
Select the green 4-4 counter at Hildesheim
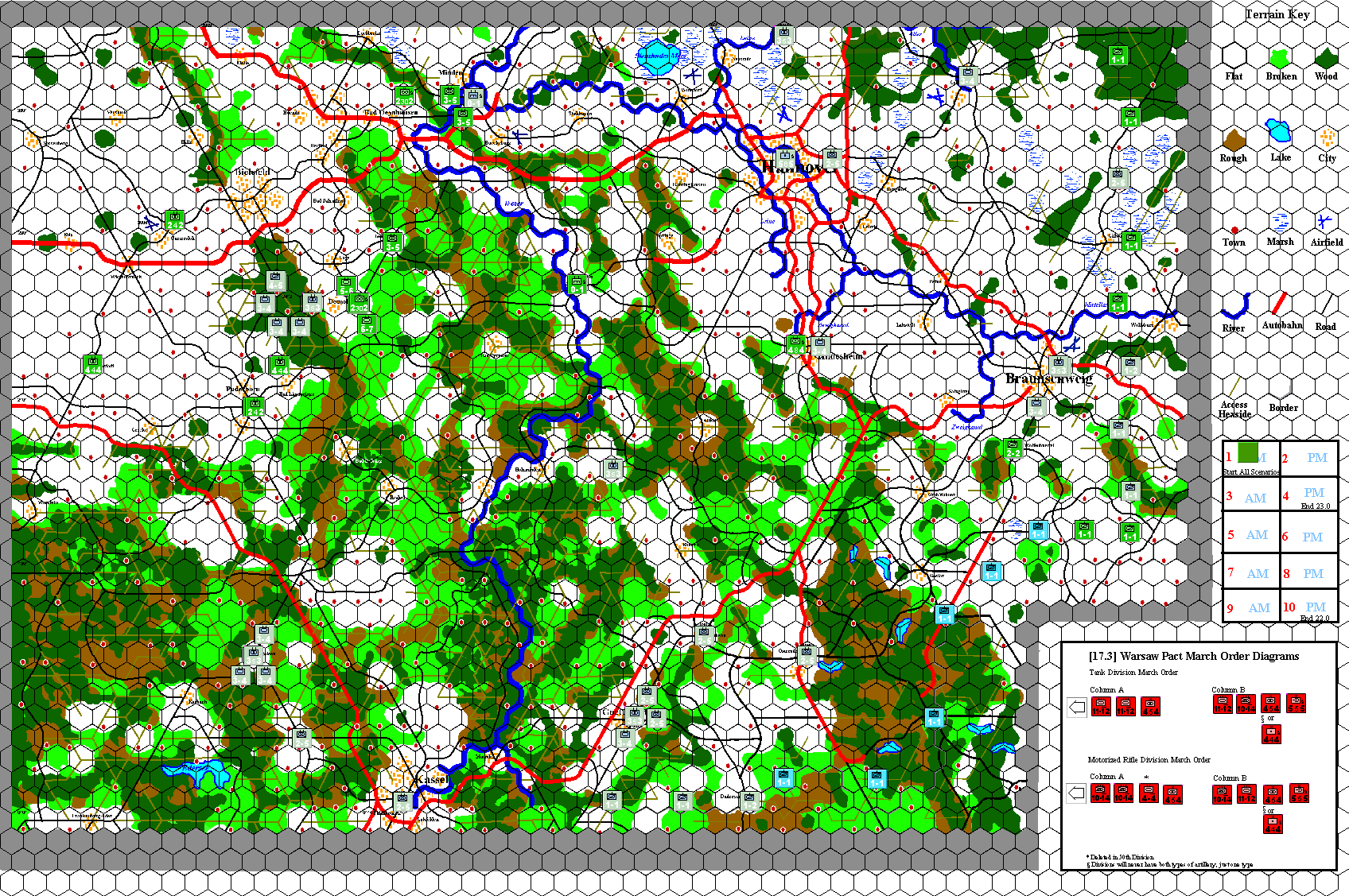pyautogui.click(x=795, y=344)
